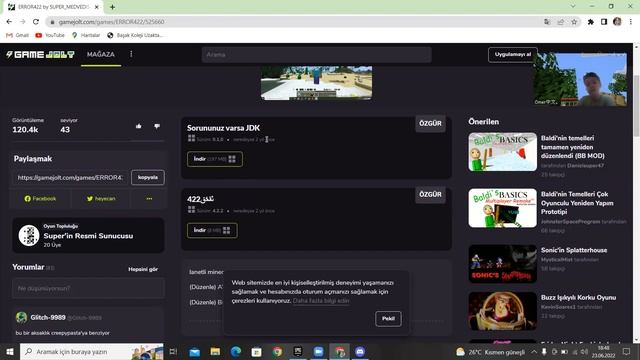The height and width of the screenshot is (360, 640).
Task: Open Mail app from taskbar
Action: point(195,351)
